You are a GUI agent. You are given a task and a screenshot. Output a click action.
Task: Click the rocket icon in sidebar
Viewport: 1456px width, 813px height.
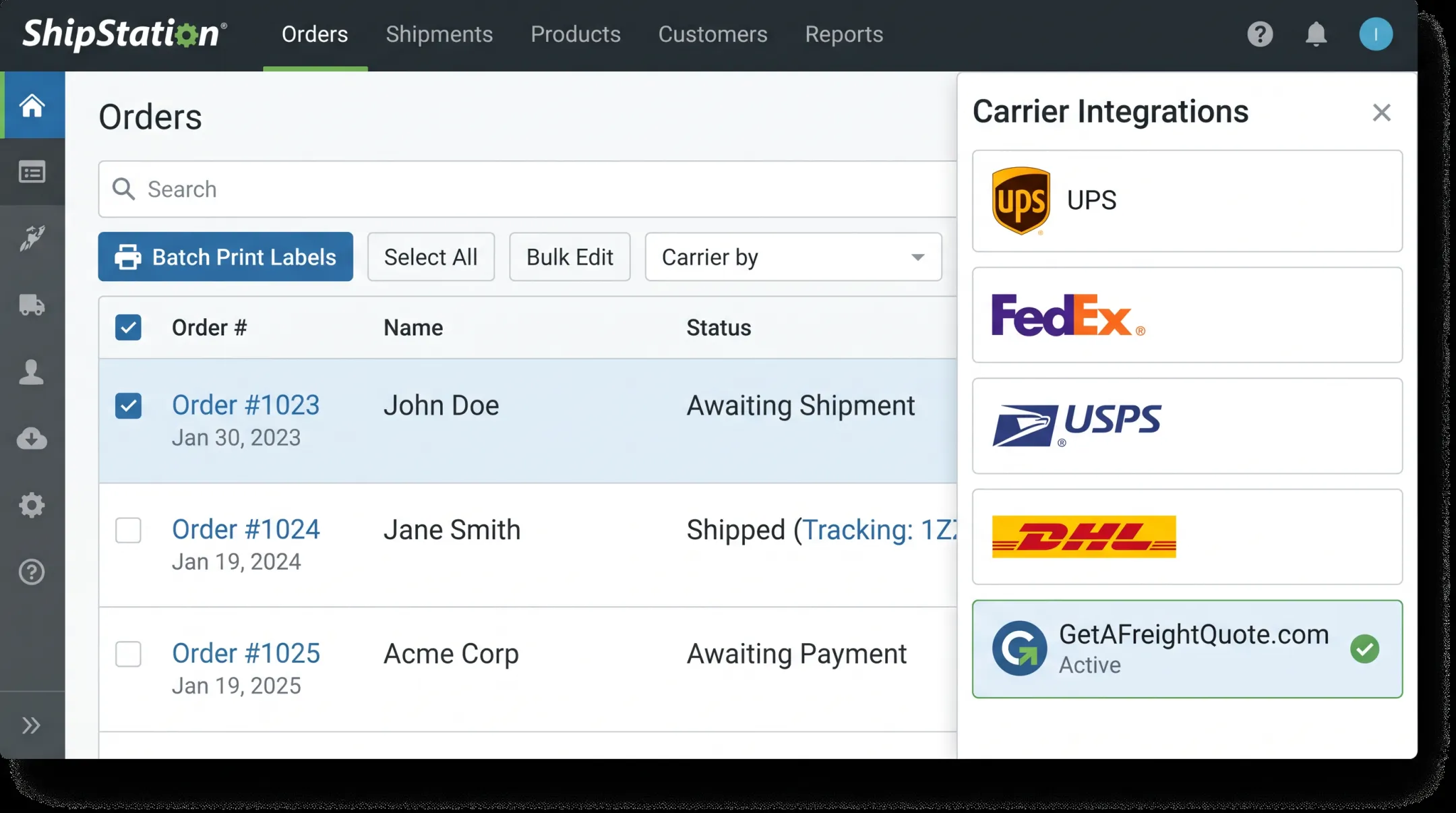click(x=32, y=238)
